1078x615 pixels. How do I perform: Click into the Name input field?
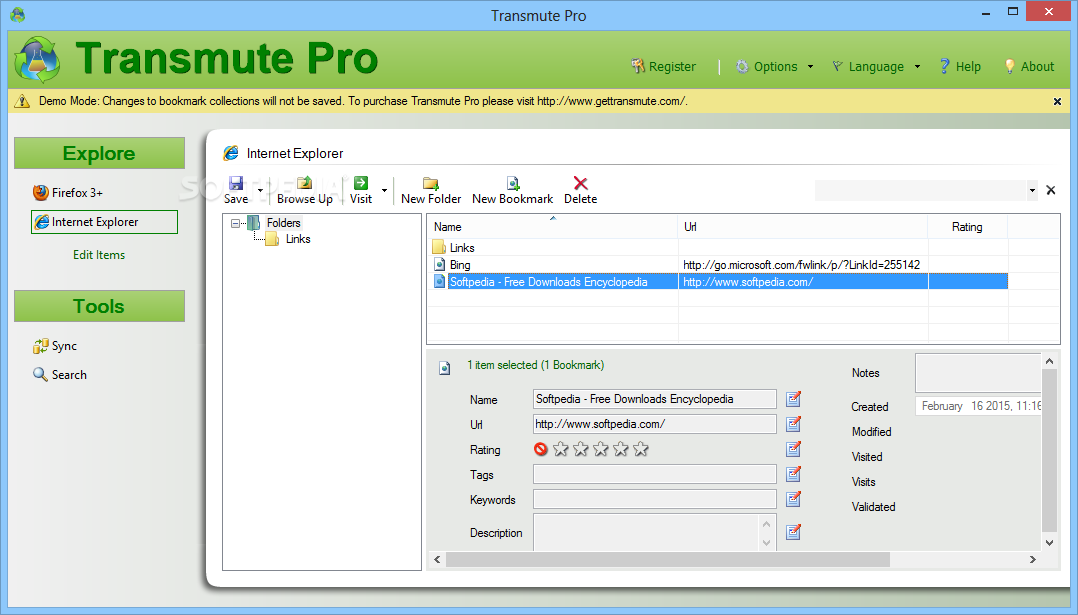[654, 399]
